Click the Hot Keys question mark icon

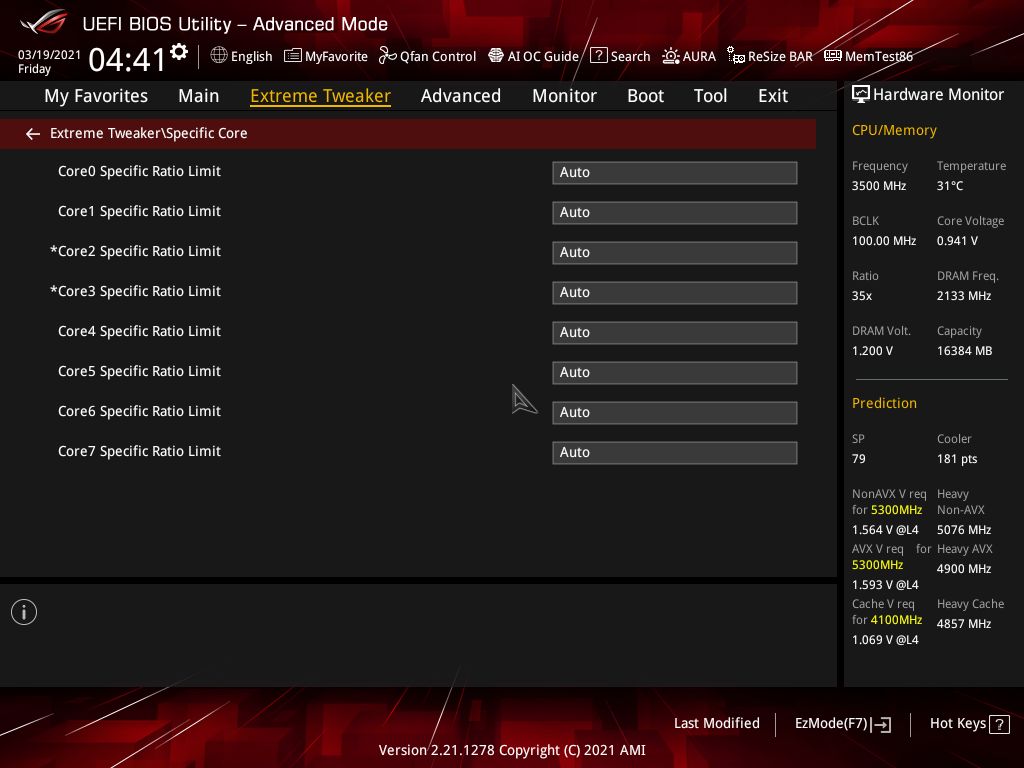coord(999,724)
